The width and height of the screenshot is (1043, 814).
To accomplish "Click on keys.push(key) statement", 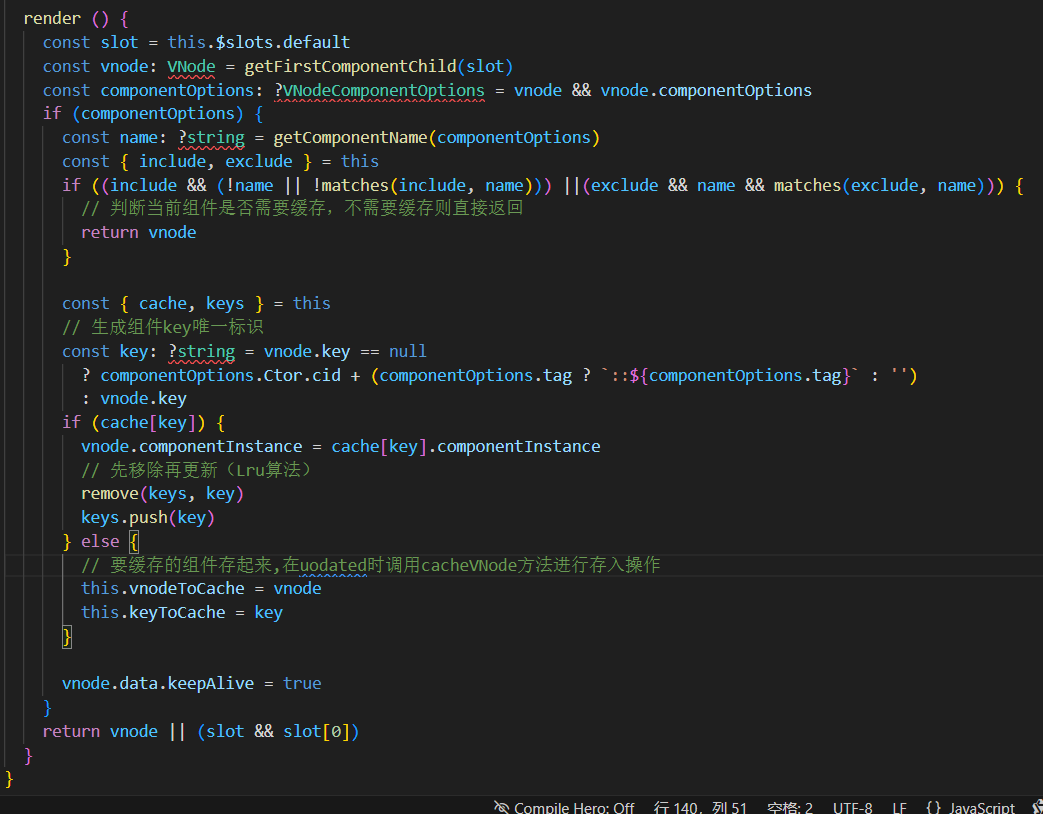I will coord(148,517).
